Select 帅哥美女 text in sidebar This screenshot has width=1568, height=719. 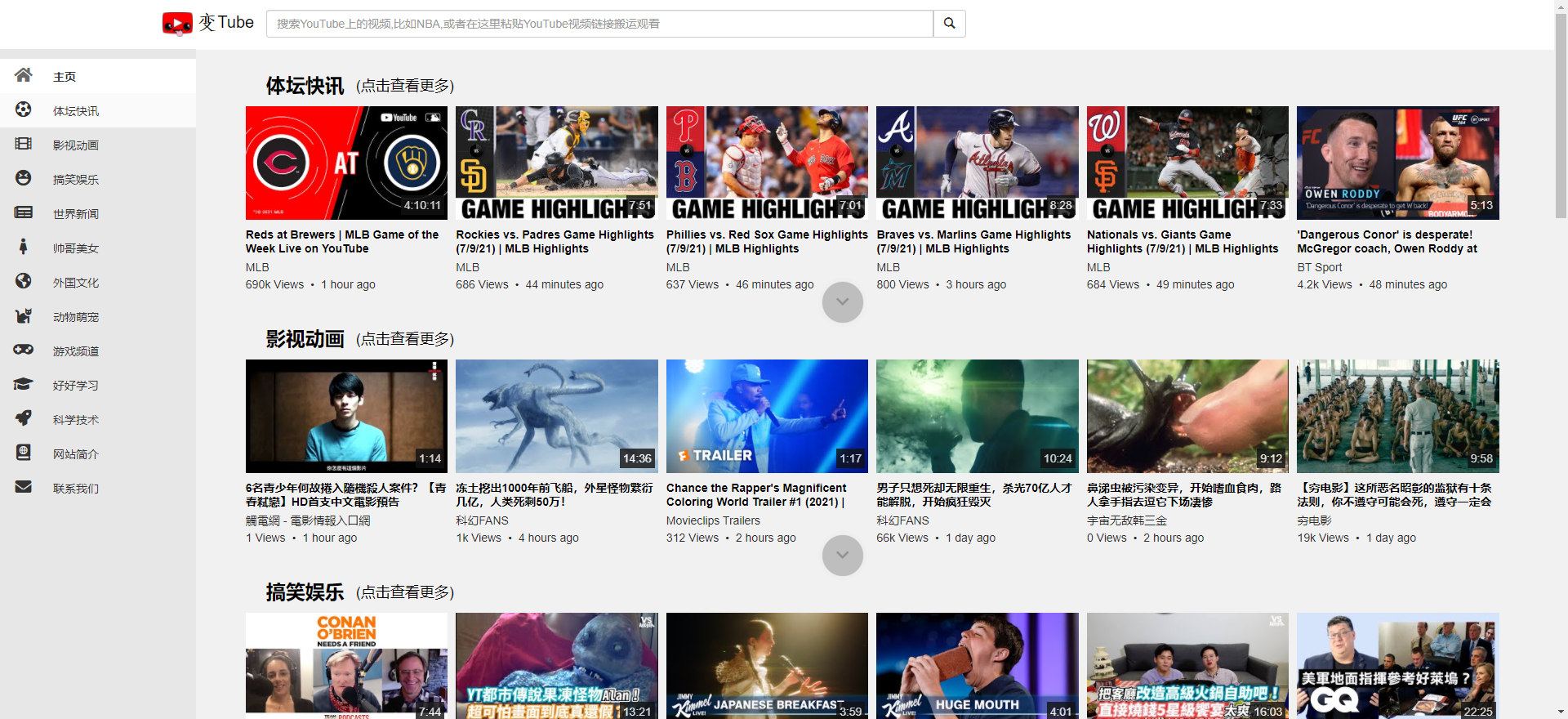click(76, 248)
